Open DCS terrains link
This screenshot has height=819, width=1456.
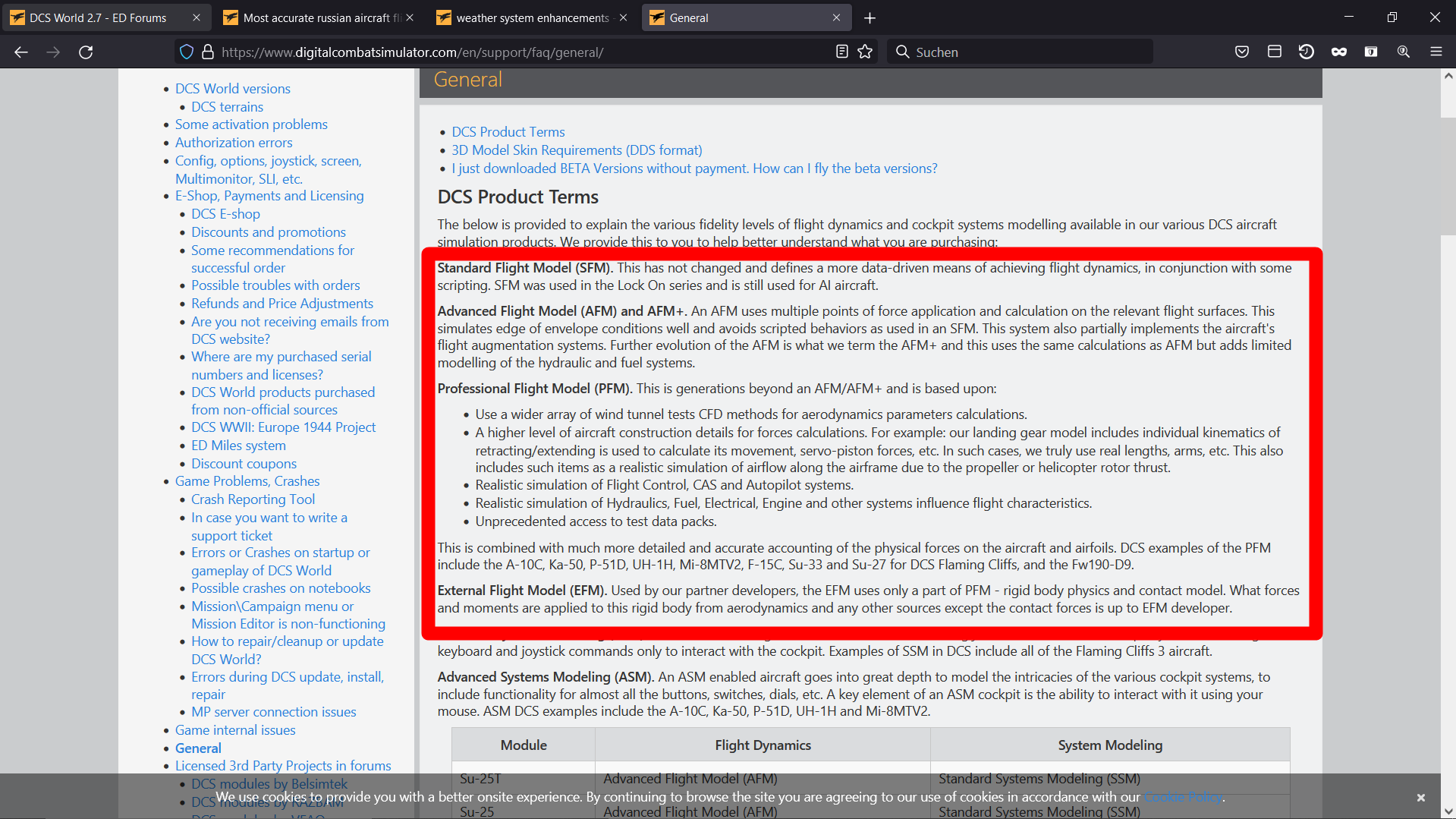click(227, 107)
